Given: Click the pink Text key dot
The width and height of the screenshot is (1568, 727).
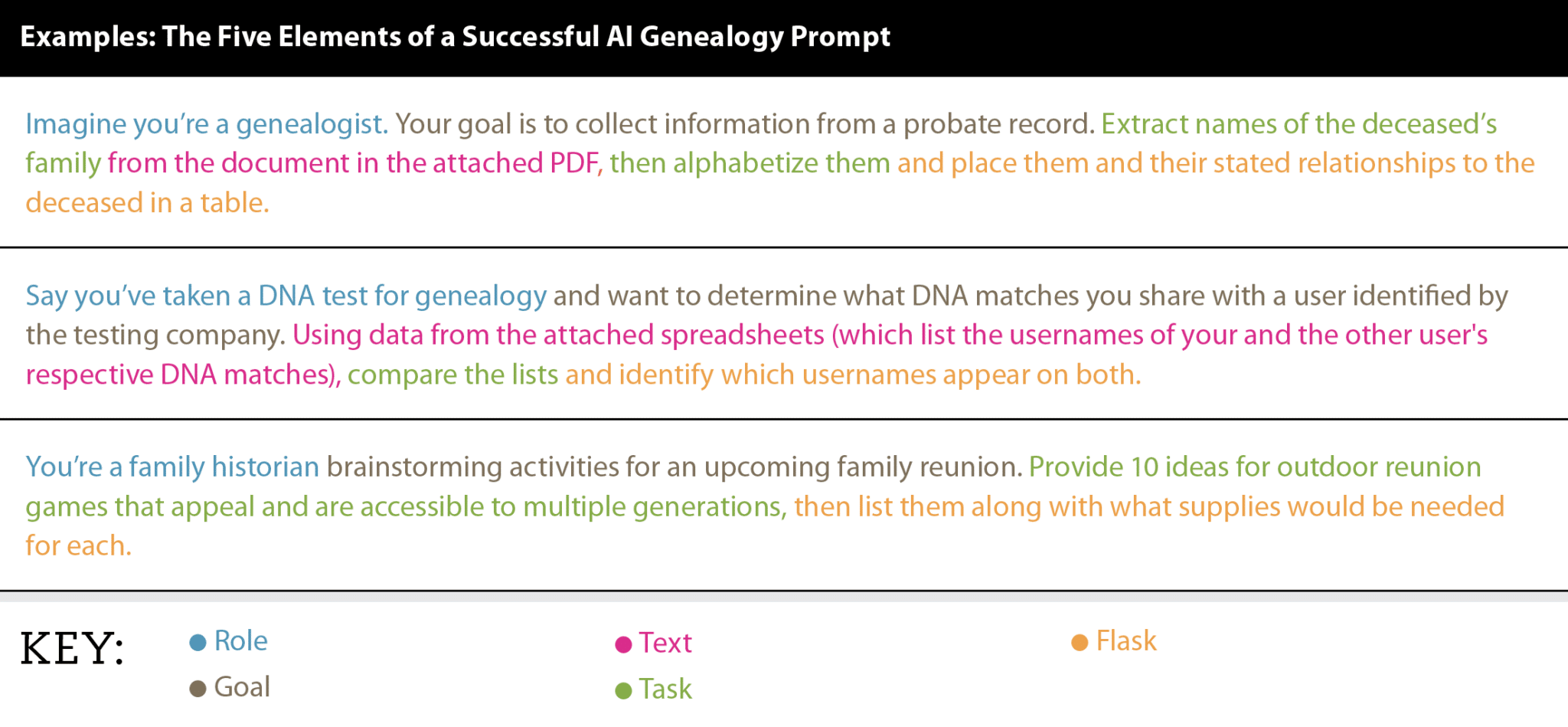Looking at the screenshot, I should tap(623, 644).
